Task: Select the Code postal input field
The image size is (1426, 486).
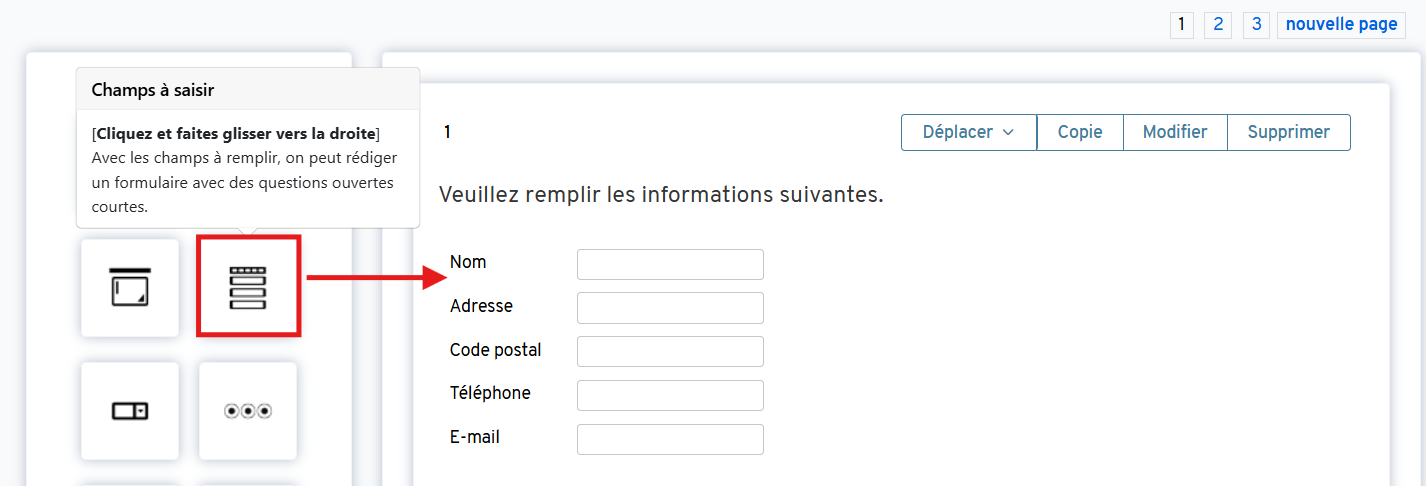Action: [x=670, y=351]
